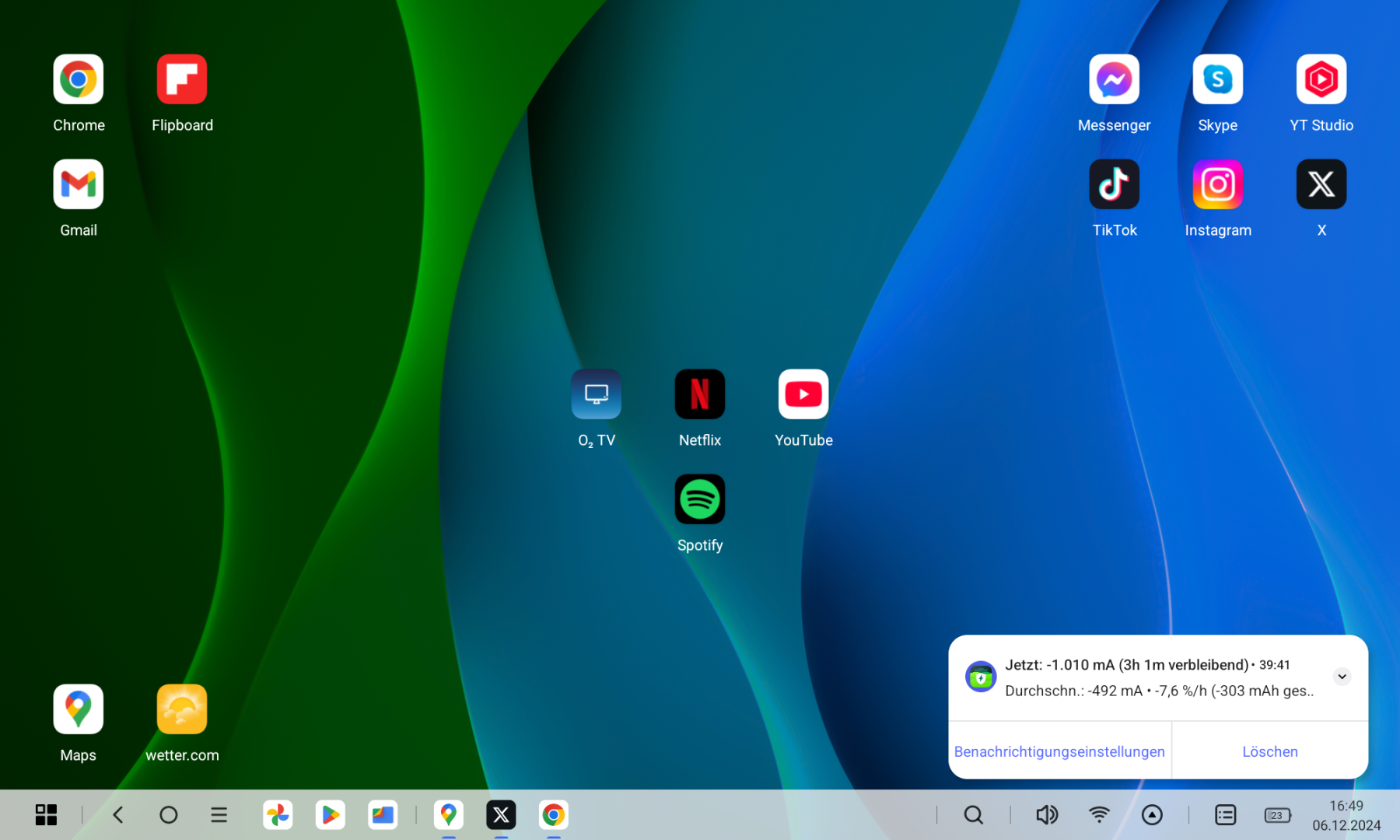Launch YouTube app
Image resolution: width=1400 pixels, height=840 pixels.
[803, 394]
